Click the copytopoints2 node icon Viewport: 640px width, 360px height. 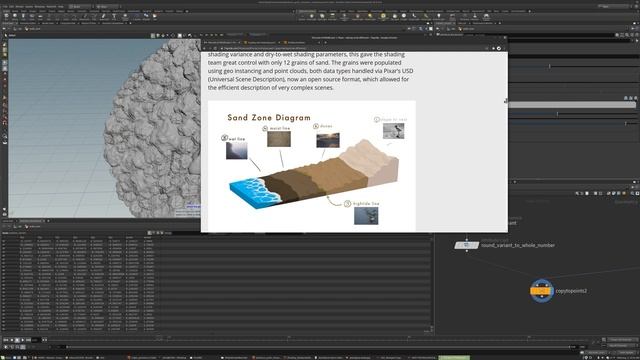tap(542, 291)
